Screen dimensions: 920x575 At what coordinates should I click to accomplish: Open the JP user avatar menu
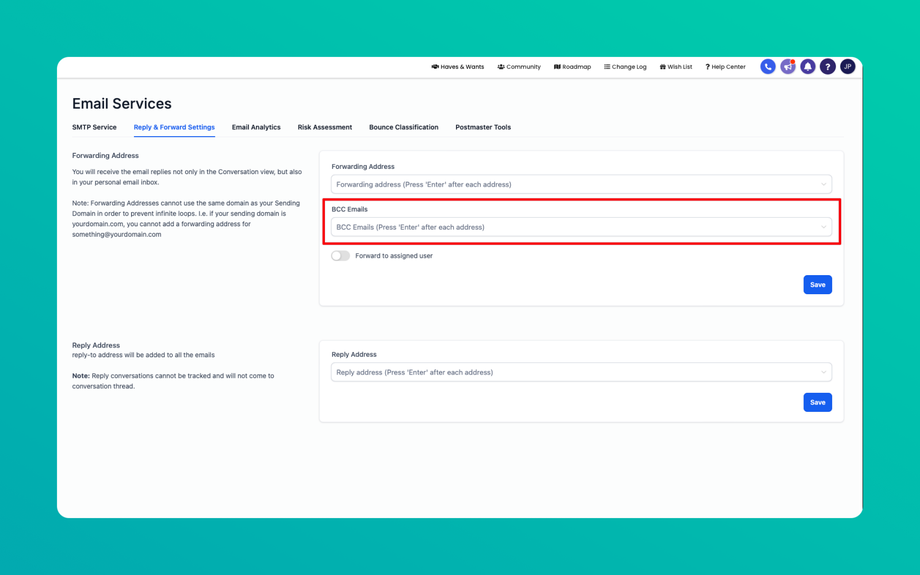click(x=847, y=67)
